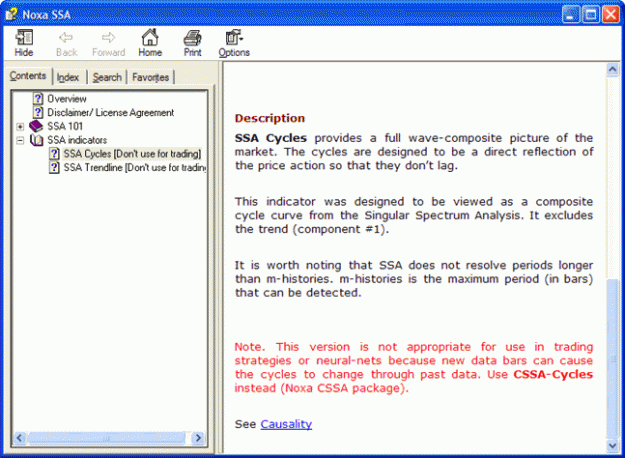Click the SSA Cycles topic page icon
The height and width of the screenshot is (458, 625).
coord(54,154)
